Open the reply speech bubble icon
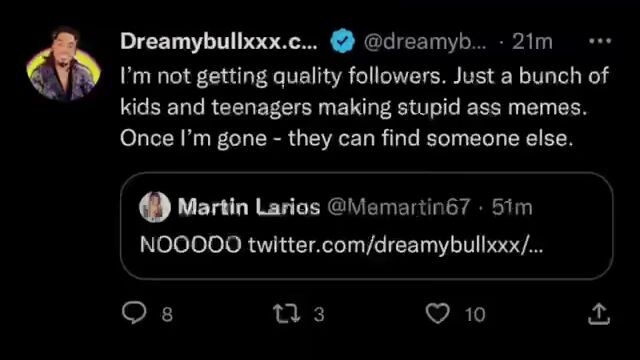 [134, 313]
